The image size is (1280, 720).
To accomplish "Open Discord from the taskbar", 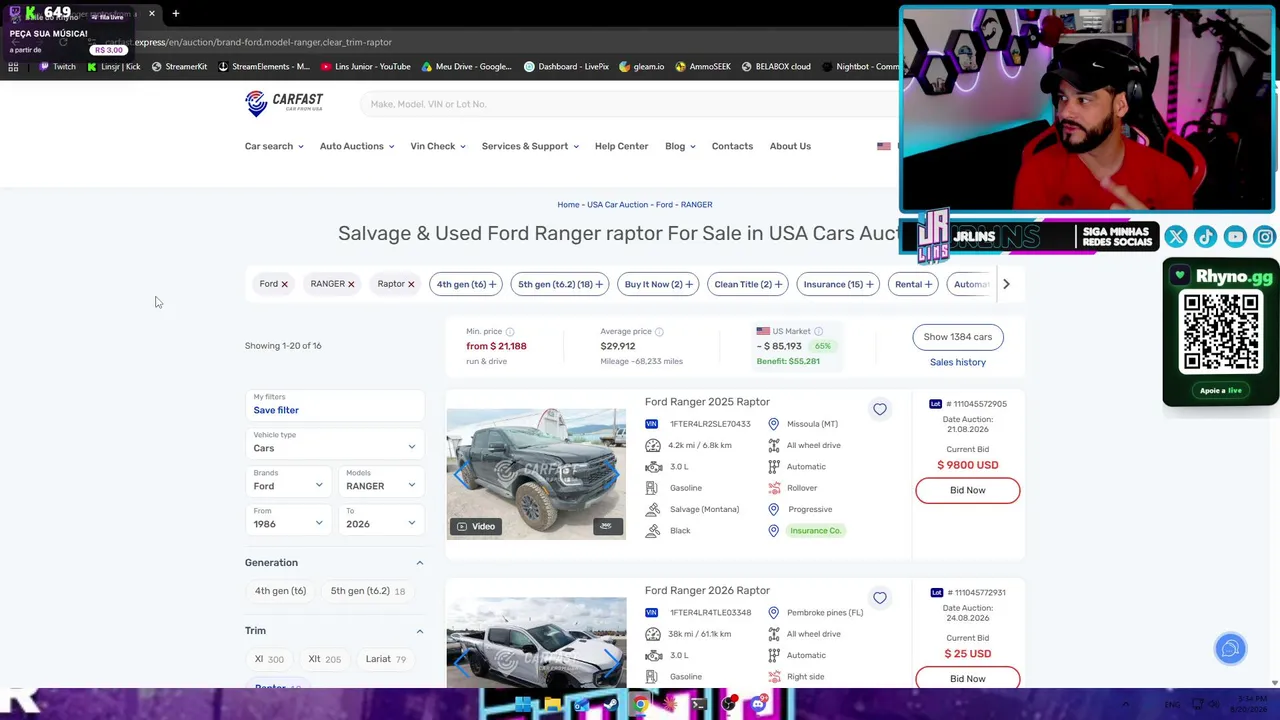I will click(x=758, y=705).
